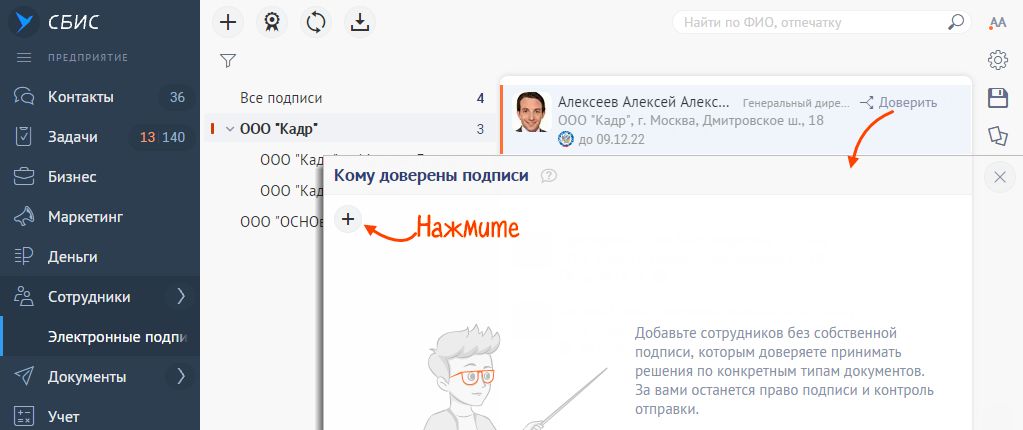Collapse the ООО "Кадр" tree node
The image size is (1023, 430).
(230, 129)
